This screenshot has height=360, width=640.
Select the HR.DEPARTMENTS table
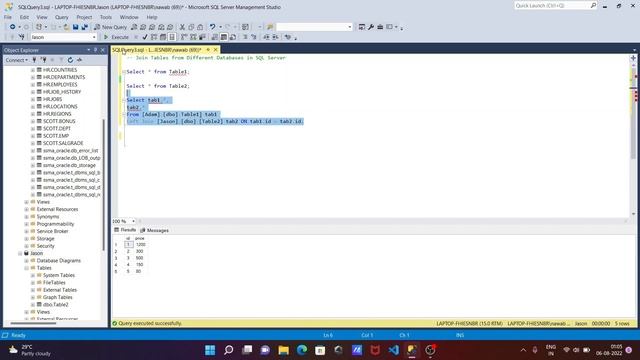click(x=64, y=77)
